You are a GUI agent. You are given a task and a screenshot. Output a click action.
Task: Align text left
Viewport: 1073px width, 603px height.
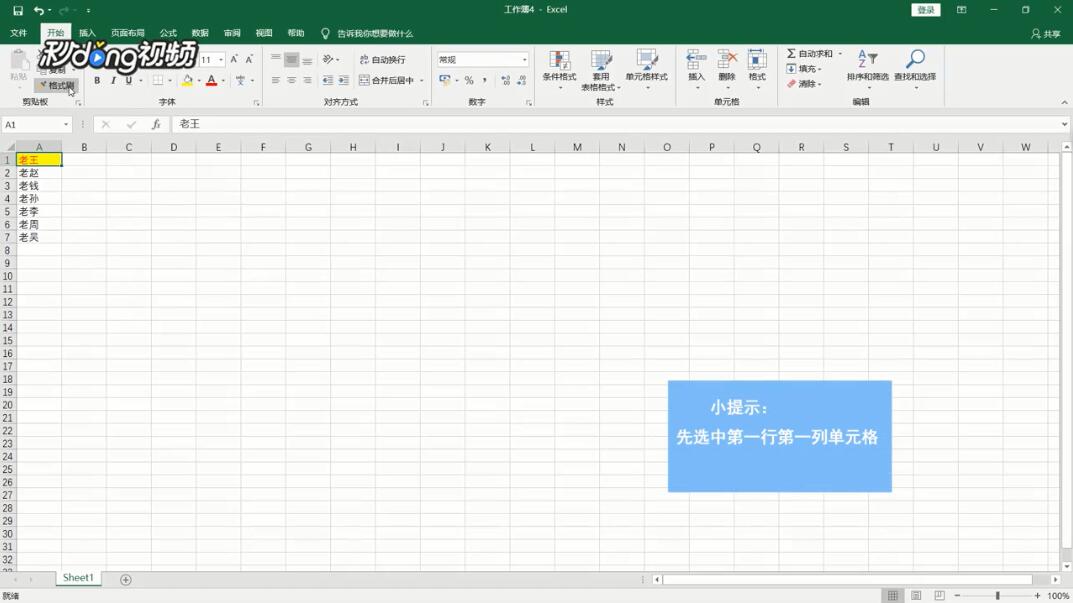(x=275, y=81)
